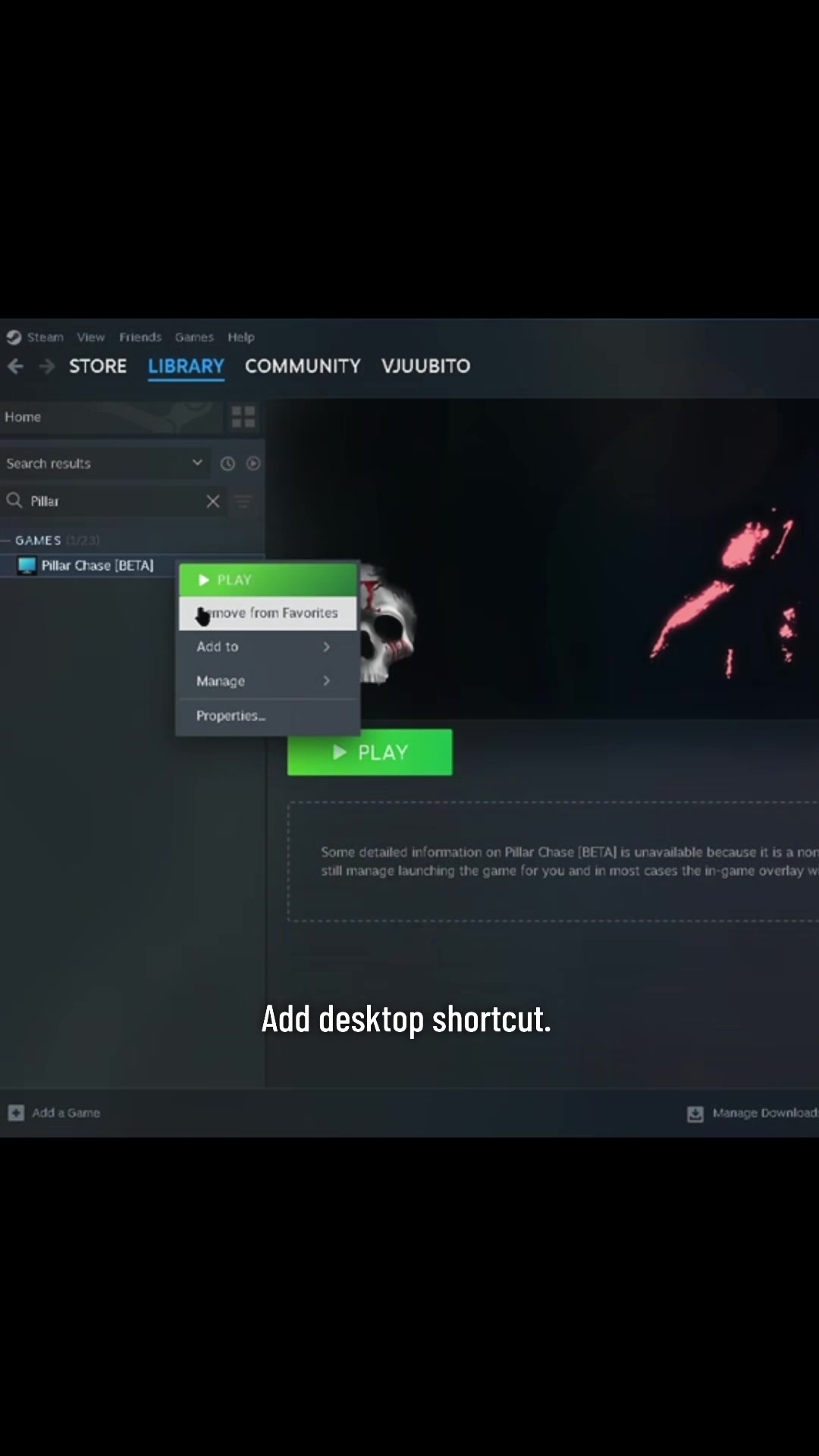Open the Friends menu
Screen dimensions: 819x1456
[140, 337]
